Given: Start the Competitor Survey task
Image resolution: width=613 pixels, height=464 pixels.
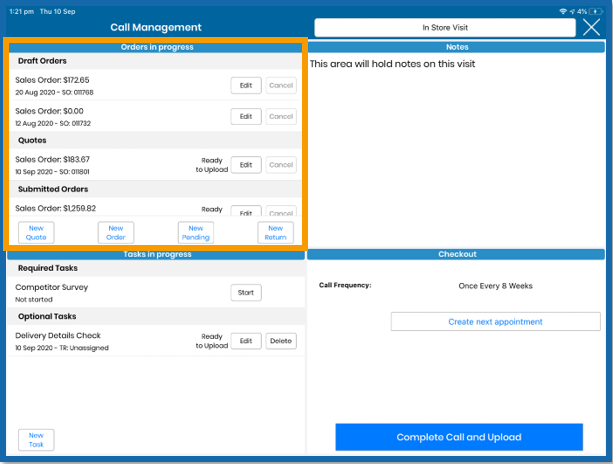Looking at the screenshot, I should point(246,292).
